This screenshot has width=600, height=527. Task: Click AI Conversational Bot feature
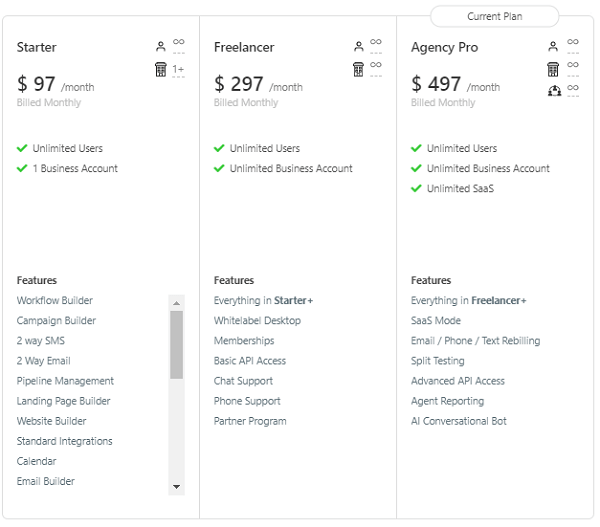458,421
